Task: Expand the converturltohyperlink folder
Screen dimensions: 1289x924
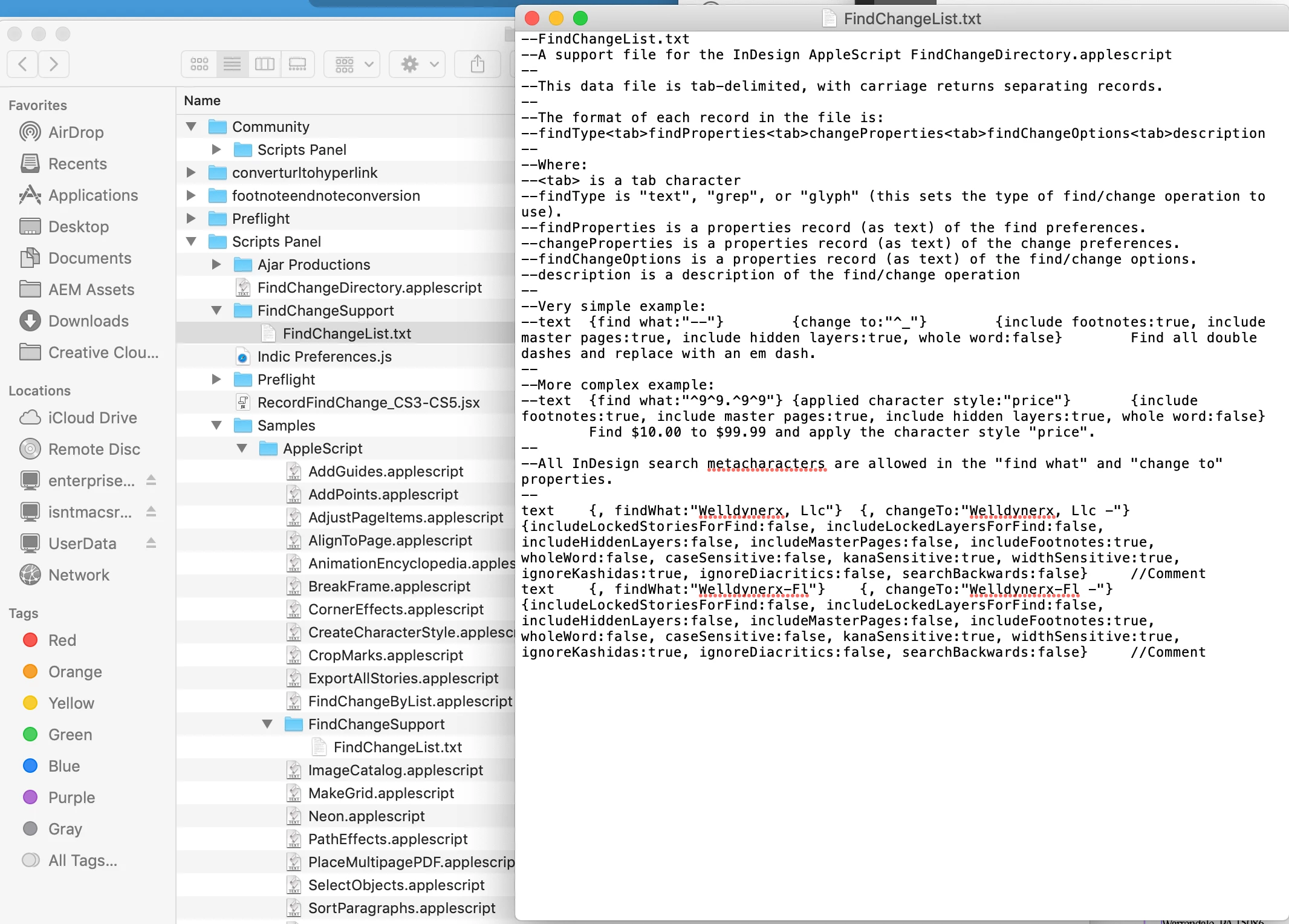Action: [191, 172]
